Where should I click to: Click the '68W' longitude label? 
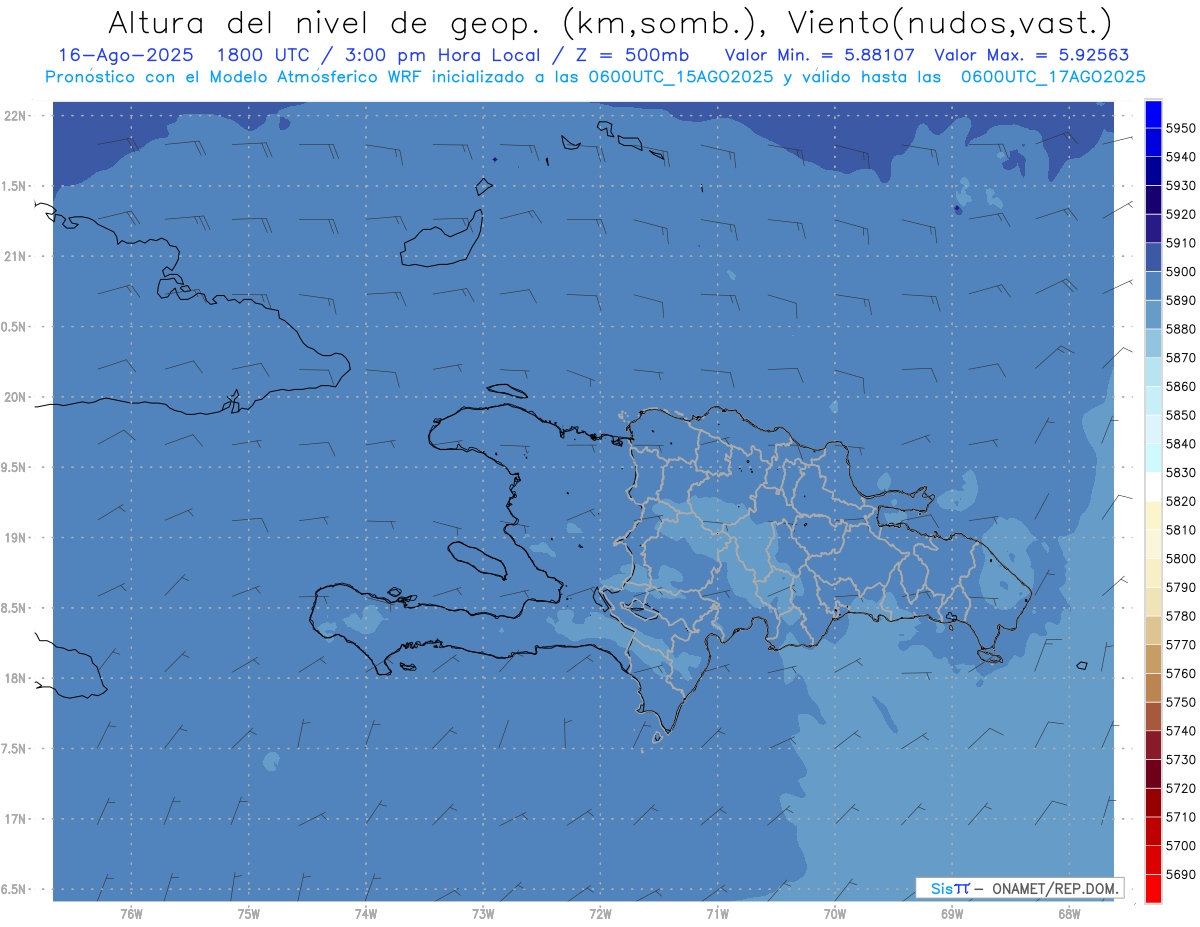pyautogui.click(x=1069, y=914)
